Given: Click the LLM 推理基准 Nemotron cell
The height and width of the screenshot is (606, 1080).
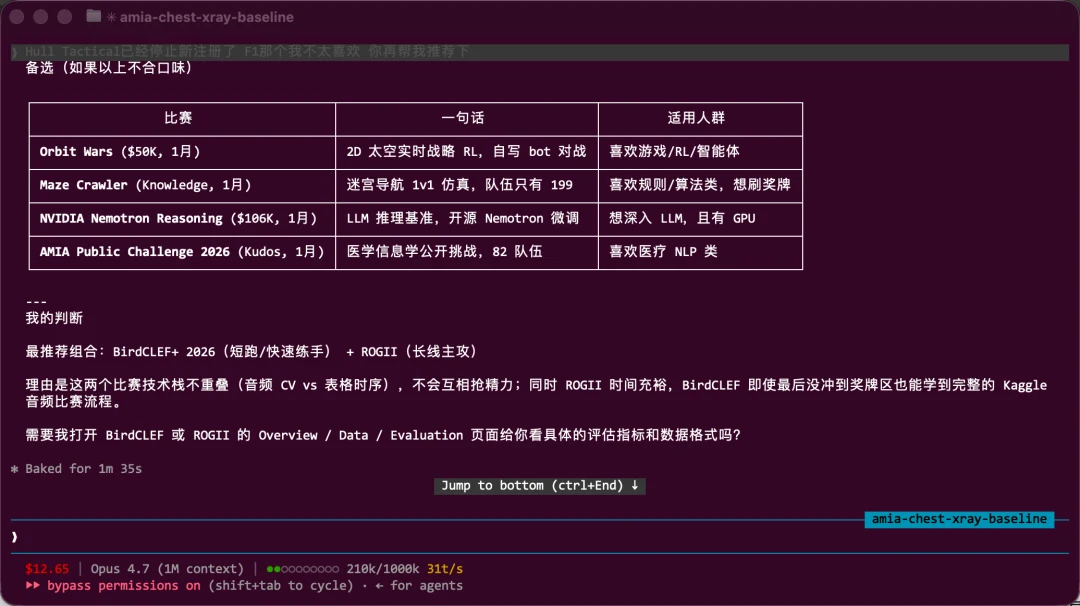Looking at the screenshot, I should point(467,218).
